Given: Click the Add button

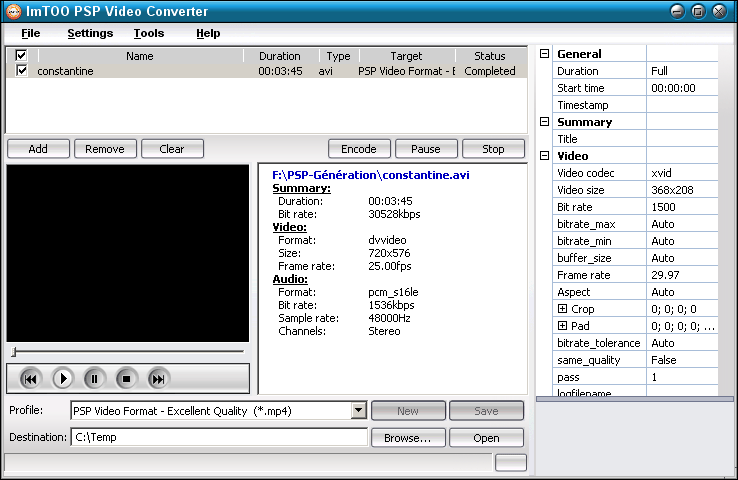Looking at the screenshot, I should click(38, 149).
